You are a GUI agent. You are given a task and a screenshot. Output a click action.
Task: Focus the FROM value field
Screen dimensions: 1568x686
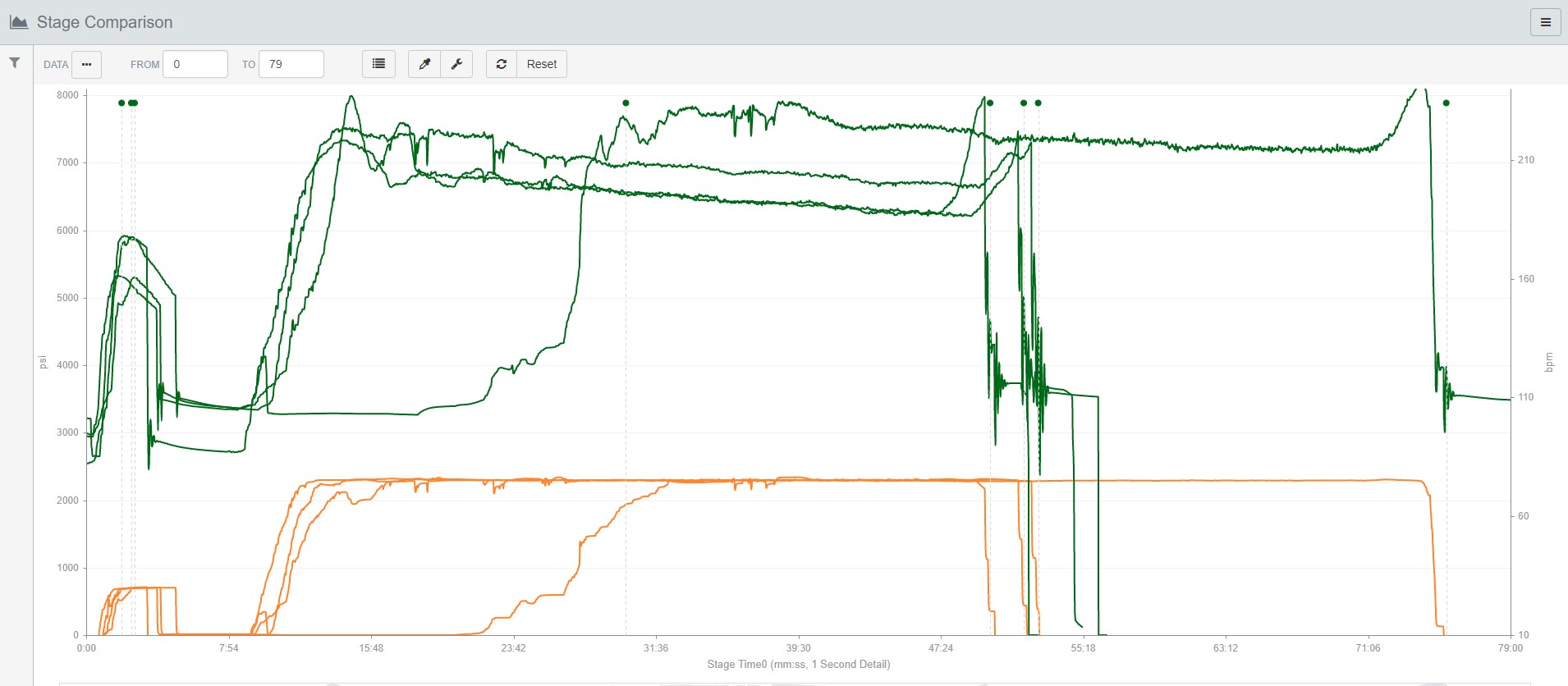[195, 64]
